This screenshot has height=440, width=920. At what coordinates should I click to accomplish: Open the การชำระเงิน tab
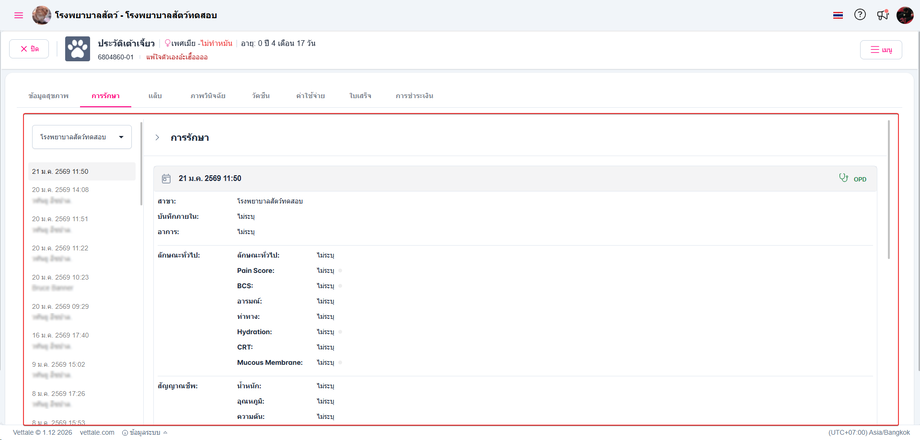pyautogui.click(x=414, y=96)
